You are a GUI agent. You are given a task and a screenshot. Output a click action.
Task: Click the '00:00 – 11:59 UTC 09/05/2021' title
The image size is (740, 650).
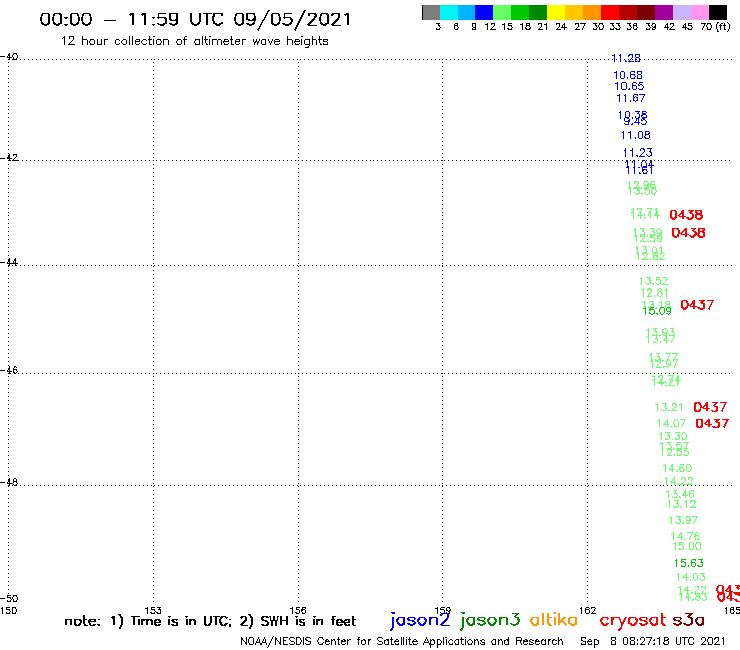pos(195,19)
